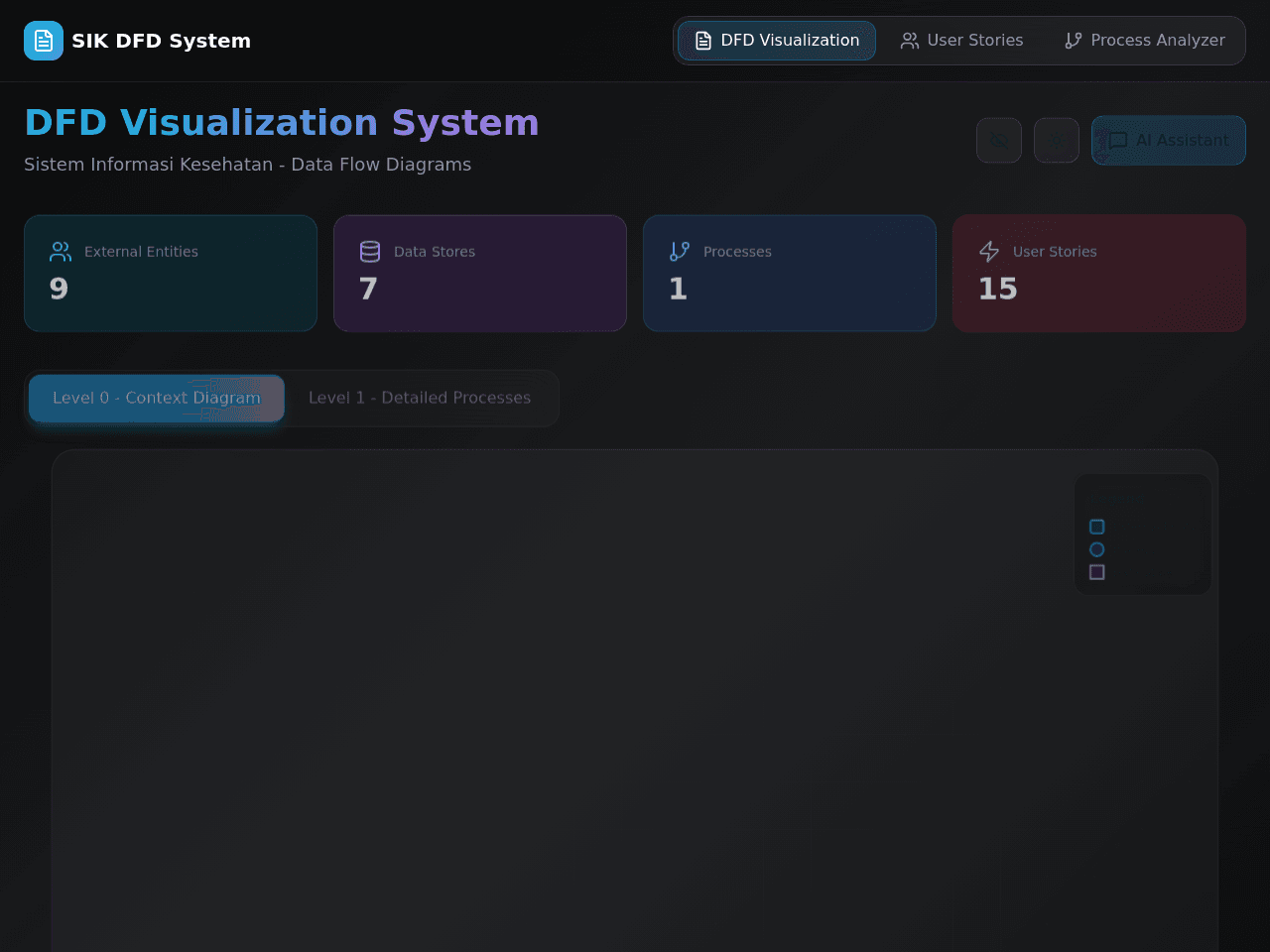This screenshot has width=1270, height=952.
Task: Select the User Stories card count 15
Action: (x=998, y=289)
